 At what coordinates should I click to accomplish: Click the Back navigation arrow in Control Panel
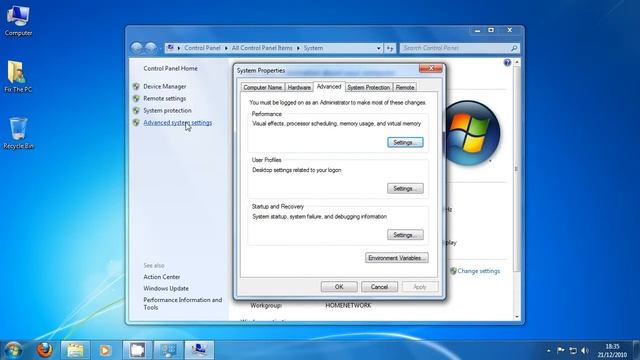(x=137, y=48)
